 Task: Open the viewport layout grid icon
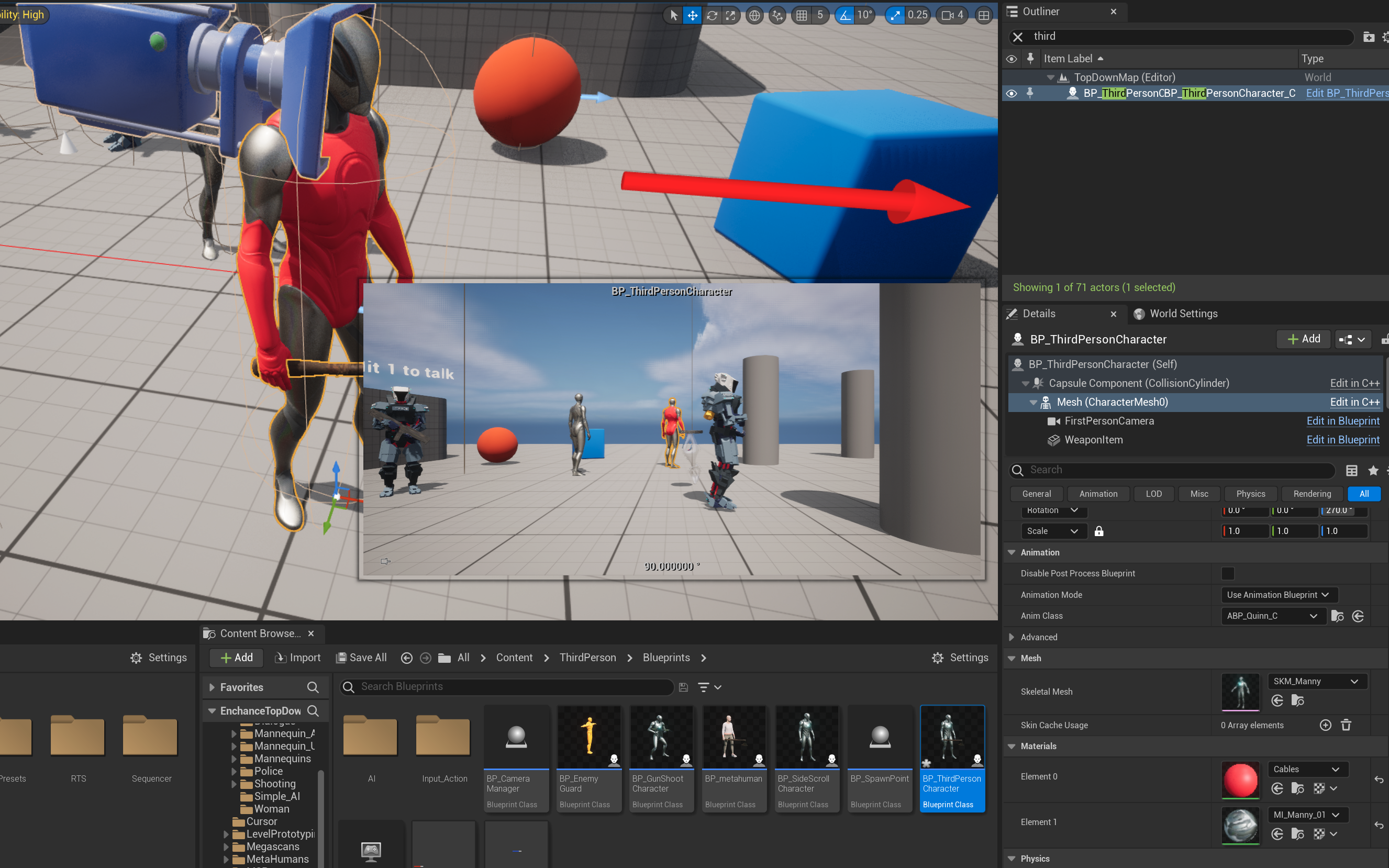tap(984, 16)
